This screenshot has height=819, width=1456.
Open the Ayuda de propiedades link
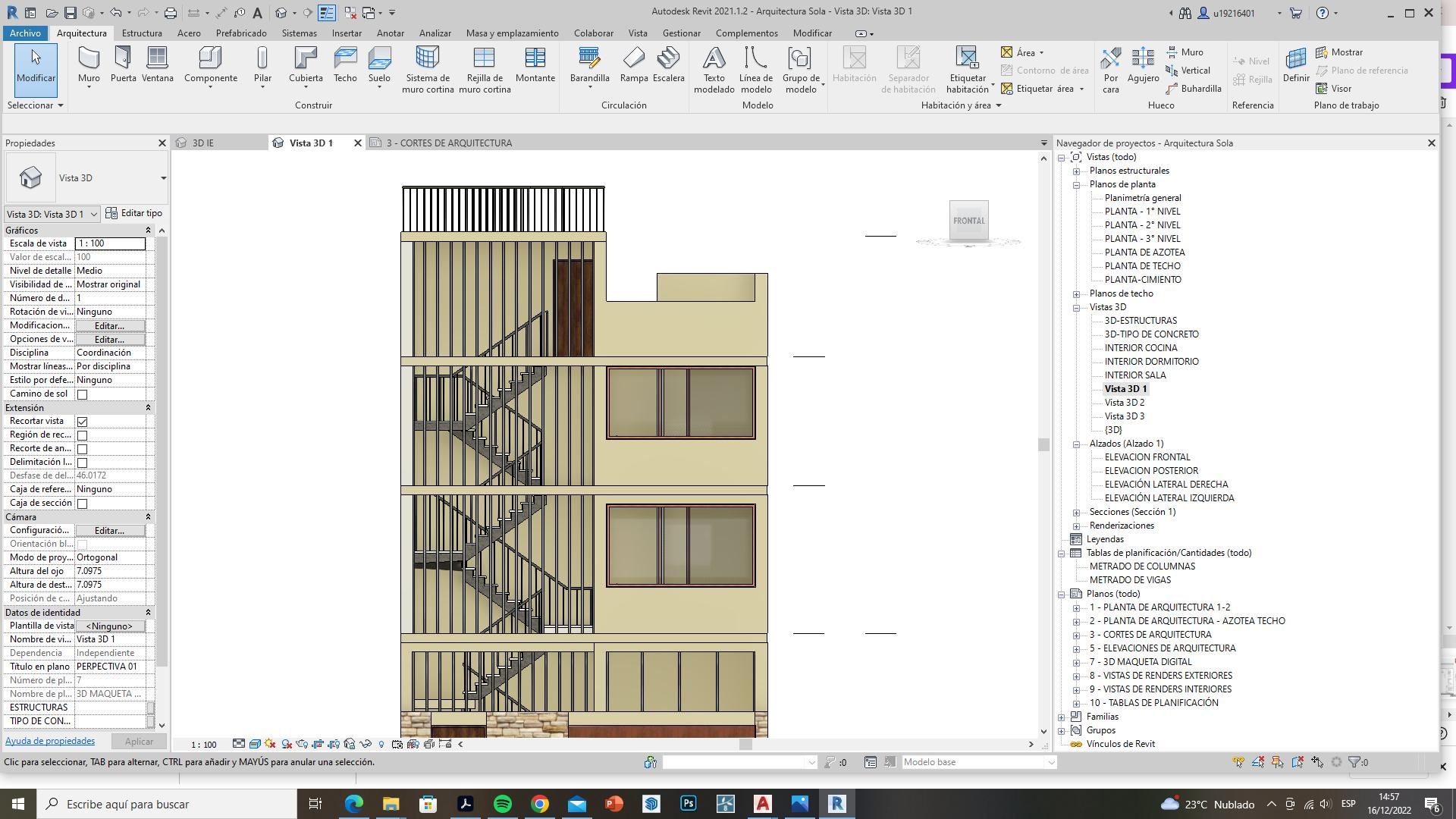point(50,741)
